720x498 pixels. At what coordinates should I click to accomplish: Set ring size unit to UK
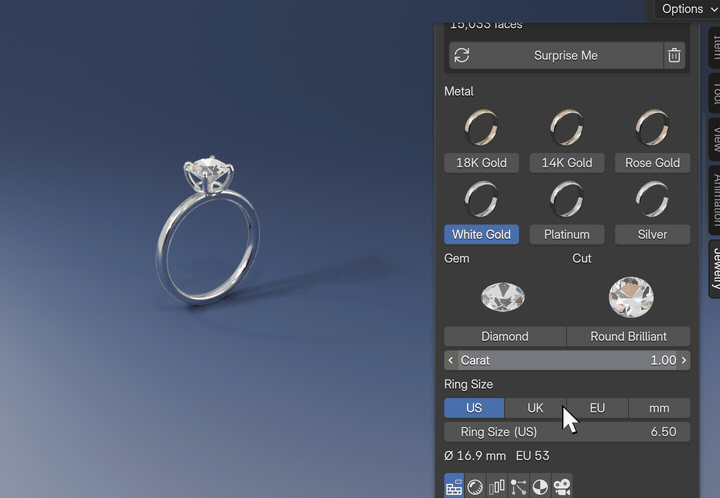(x=535, y=408)
